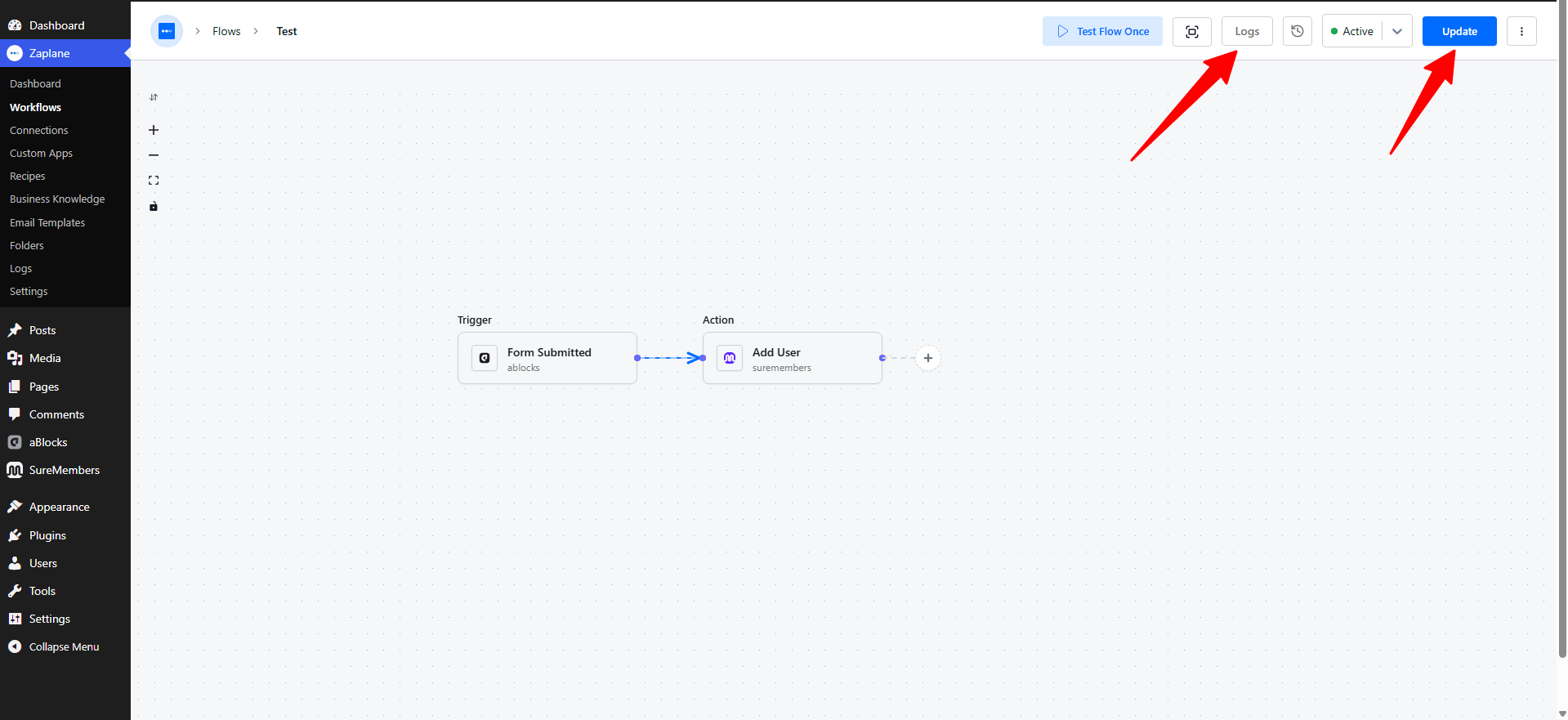
Task: Toggle the canvas lock icon
Action: (154, 206)
